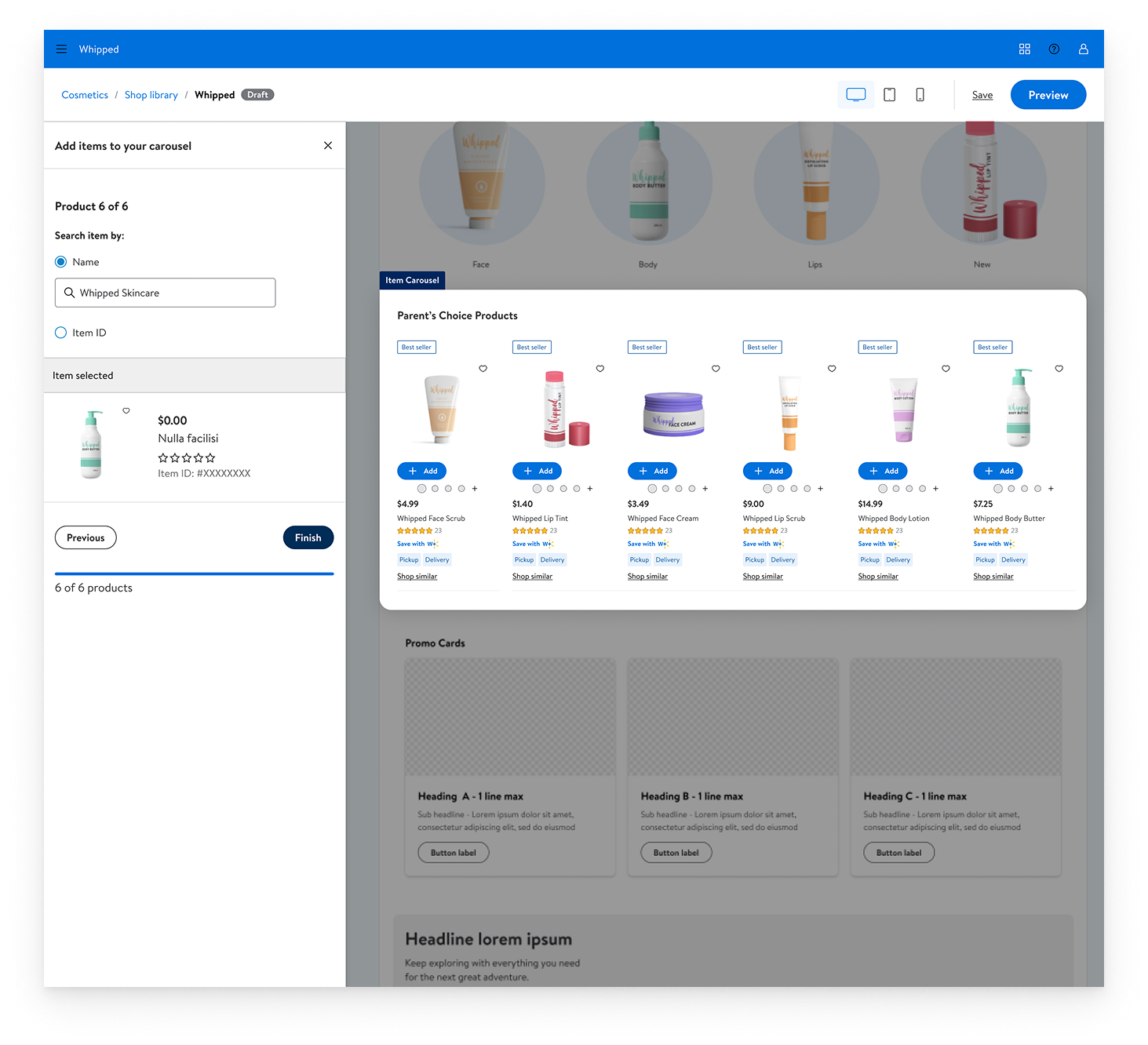
Task: Switch to mobile phone preview view
Action: 920,95
